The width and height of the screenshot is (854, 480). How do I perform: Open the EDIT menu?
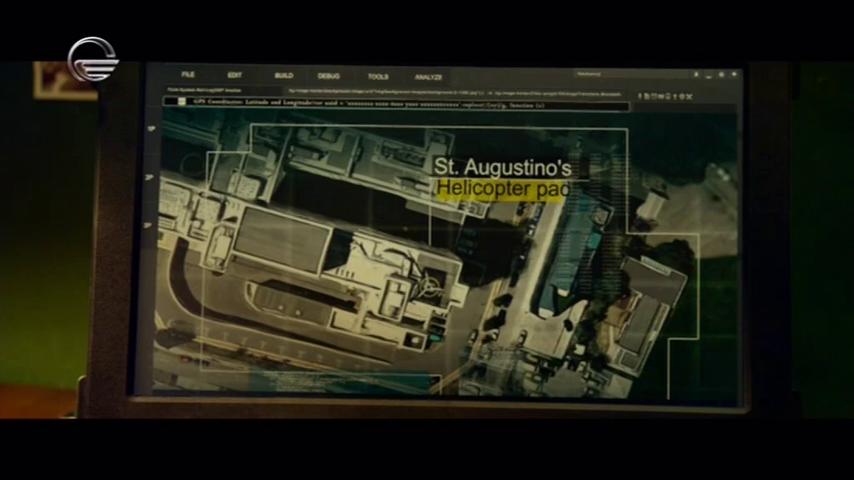point(234,76)
